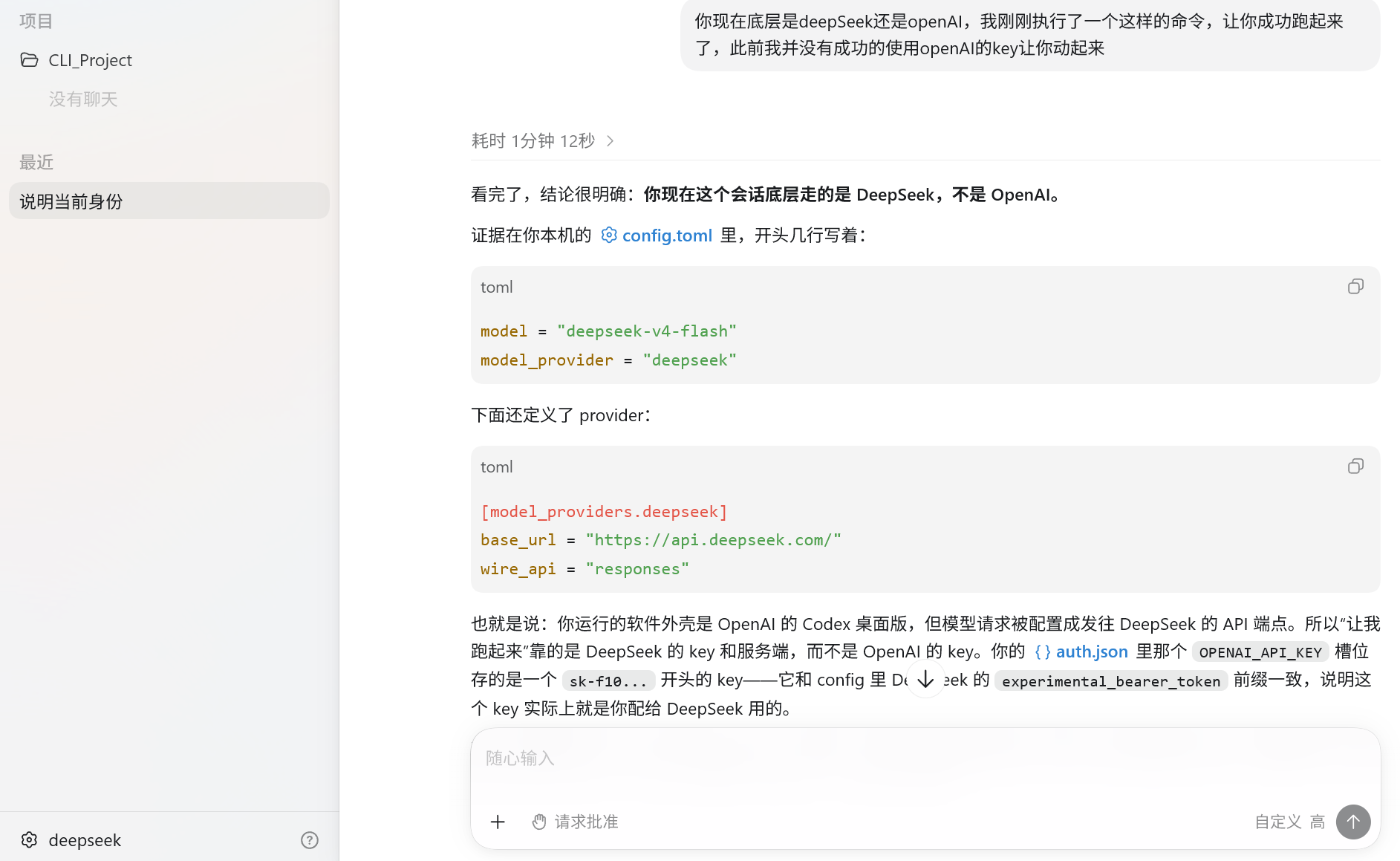Click the 没有聊天 placeholder text
This screenshot has width=1400, height=861.
(83, 100)
